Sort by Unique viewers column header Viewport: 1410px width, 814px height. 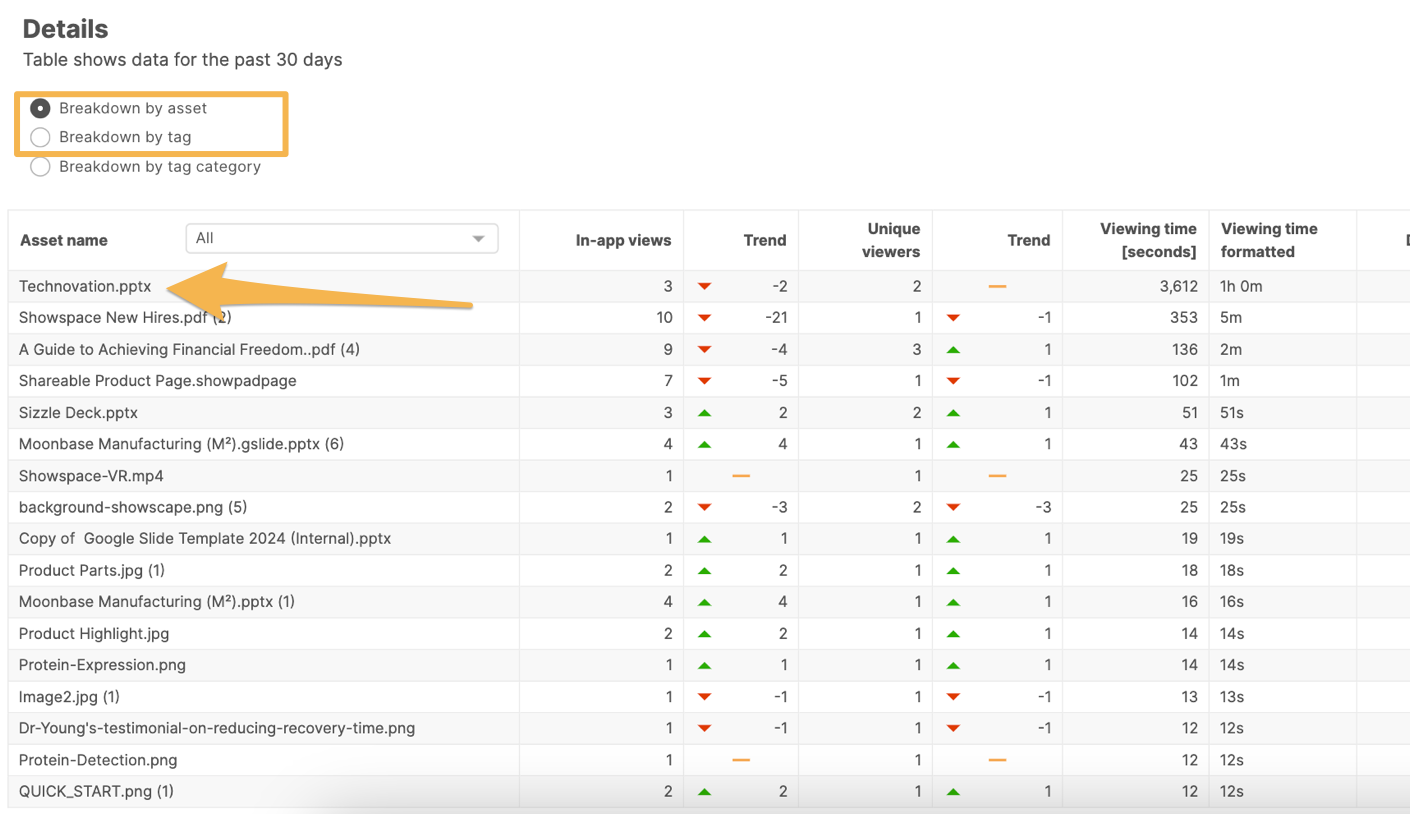click(x=890, y=240)
